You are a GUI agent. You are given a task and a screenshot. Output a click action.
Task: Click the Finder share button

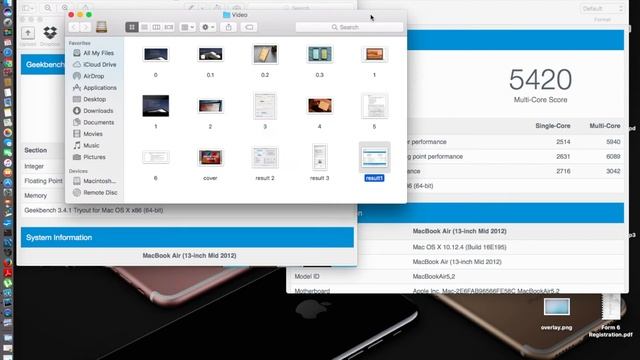(x=229, y=27)
